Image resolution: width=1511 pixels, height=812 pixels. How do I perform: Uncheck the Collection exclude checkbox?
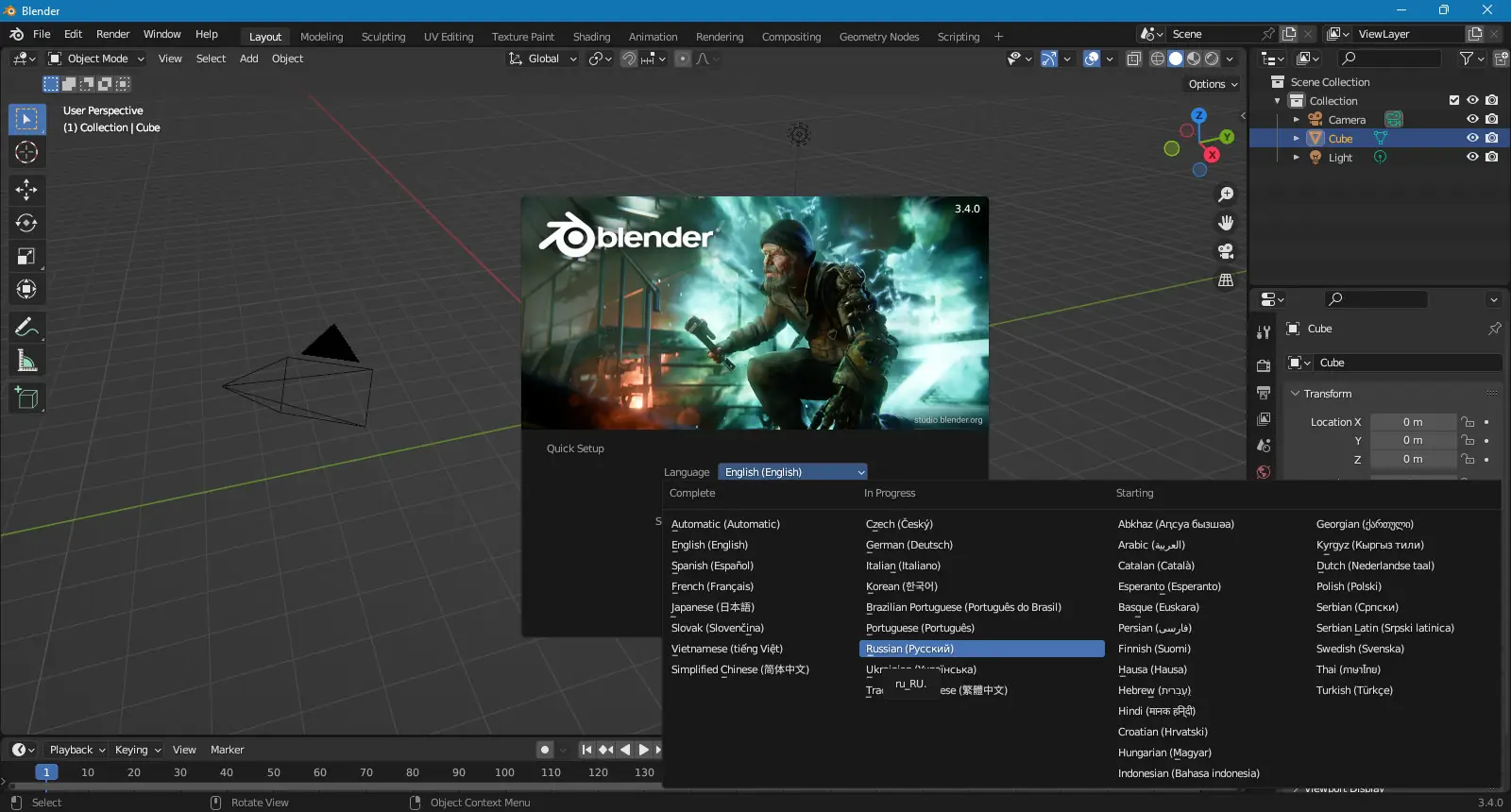pos(1454,100)
